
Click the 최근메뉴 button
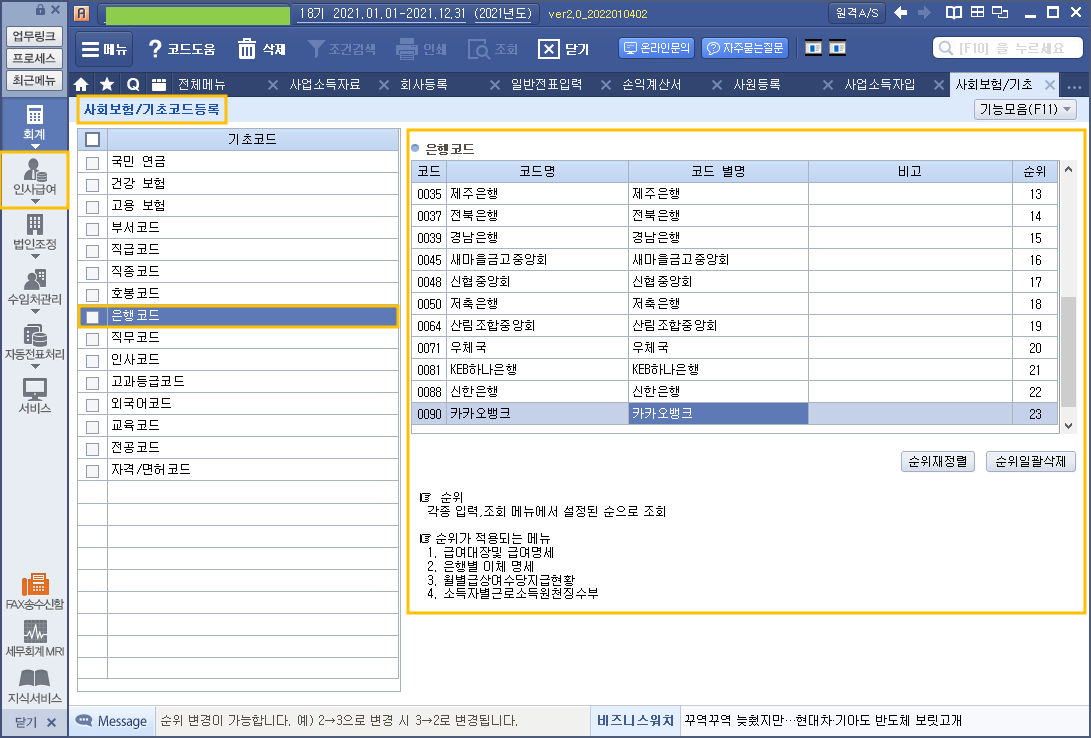coord(34,81)
